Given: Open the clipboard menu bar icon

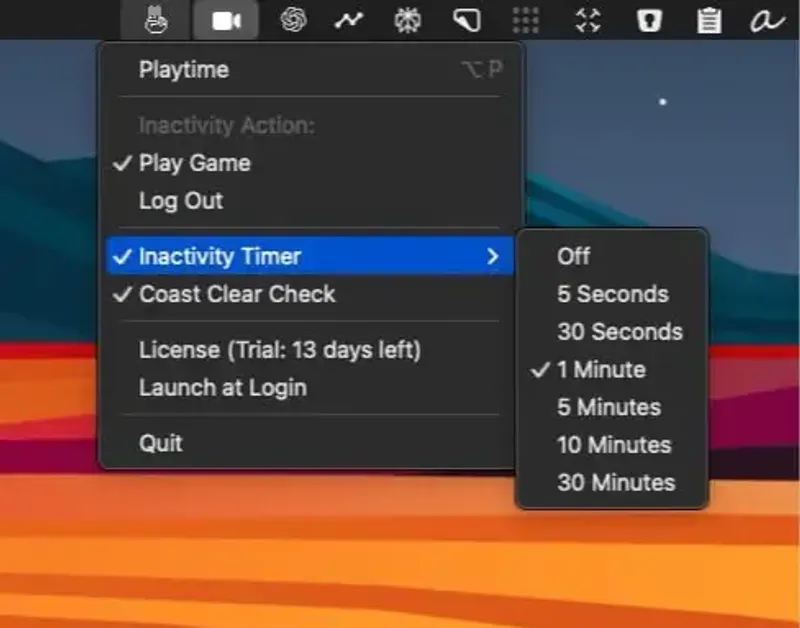Looking at the screenshot, I should [710, 19].
